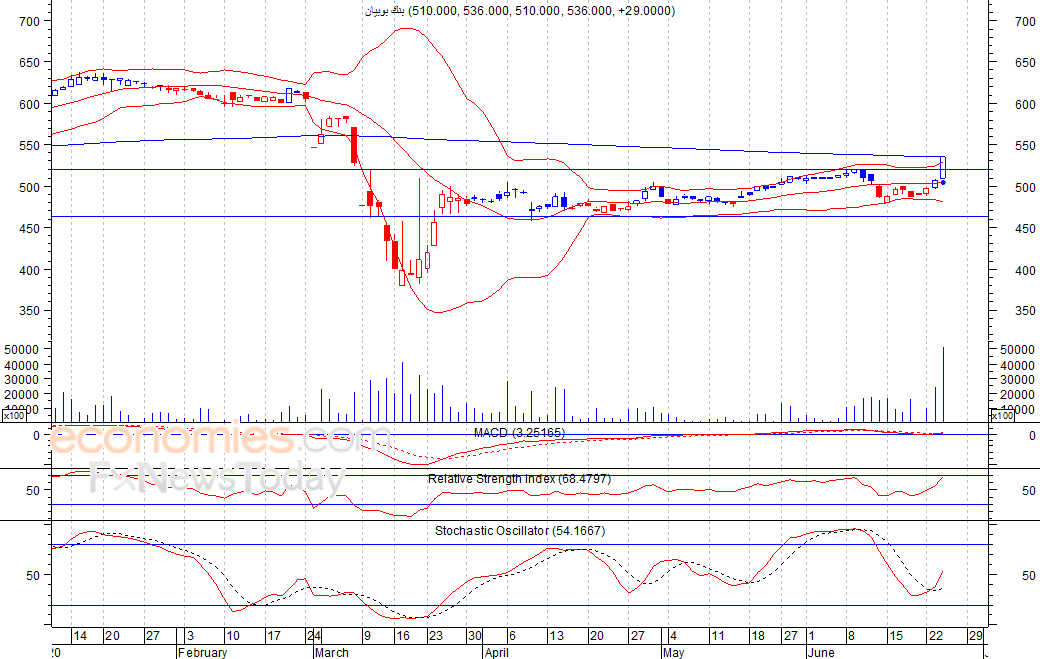Select the latest blue candlestick near 536
Image resolution: width=1040 pixels, height=659 pixels.
pos(943,168)
